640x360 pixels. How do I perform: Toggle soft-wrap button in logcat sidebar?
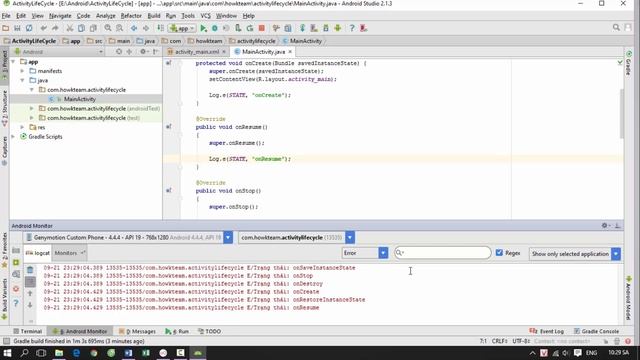pyautogui.click(x=30, y=282)
